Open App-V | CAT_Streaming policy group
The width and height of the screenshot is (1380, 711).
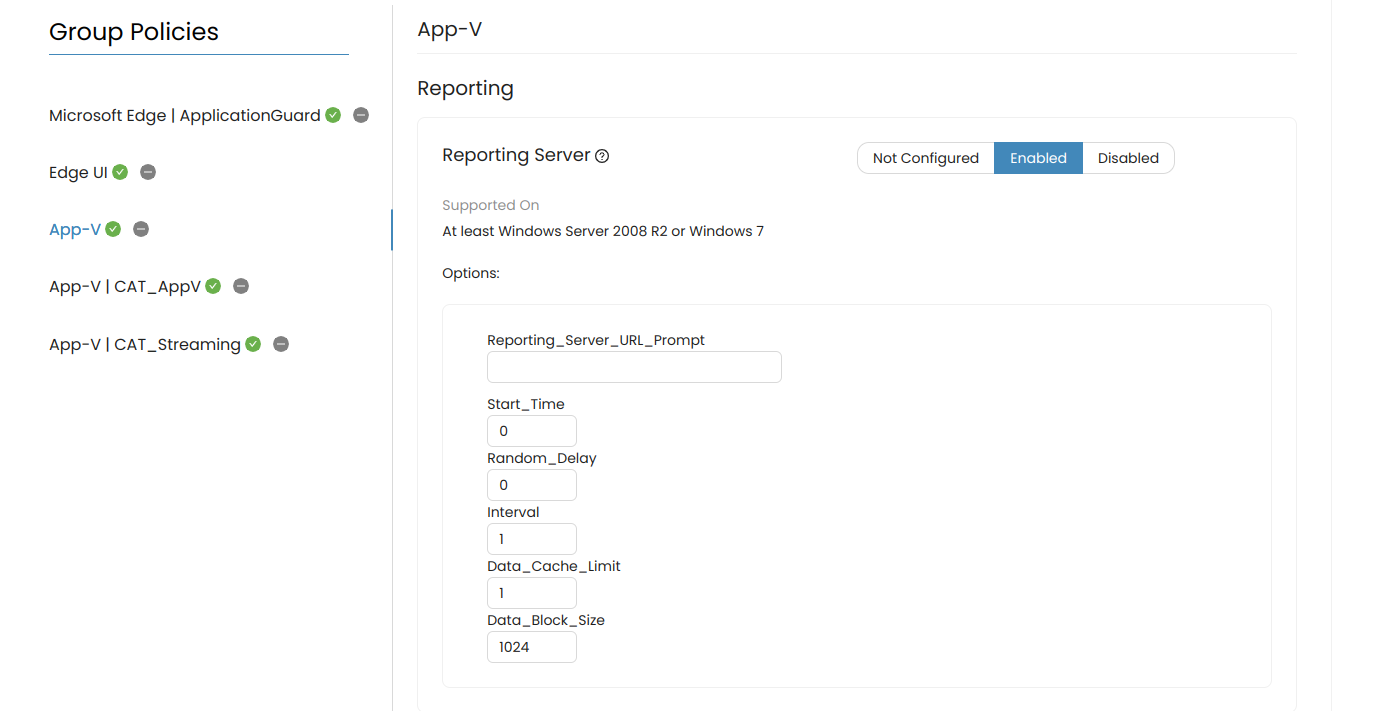pos(144,344)
